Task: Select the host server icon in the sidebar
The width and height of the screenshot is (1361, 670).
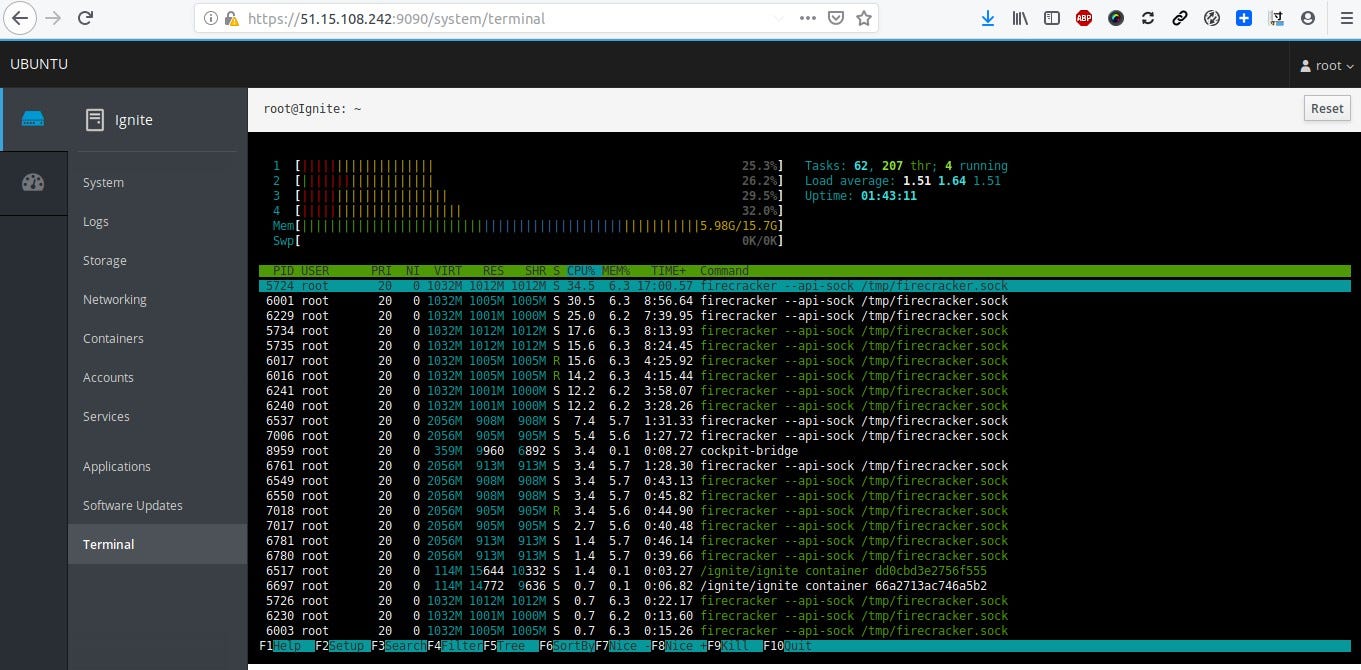Action: click(34, 120)
